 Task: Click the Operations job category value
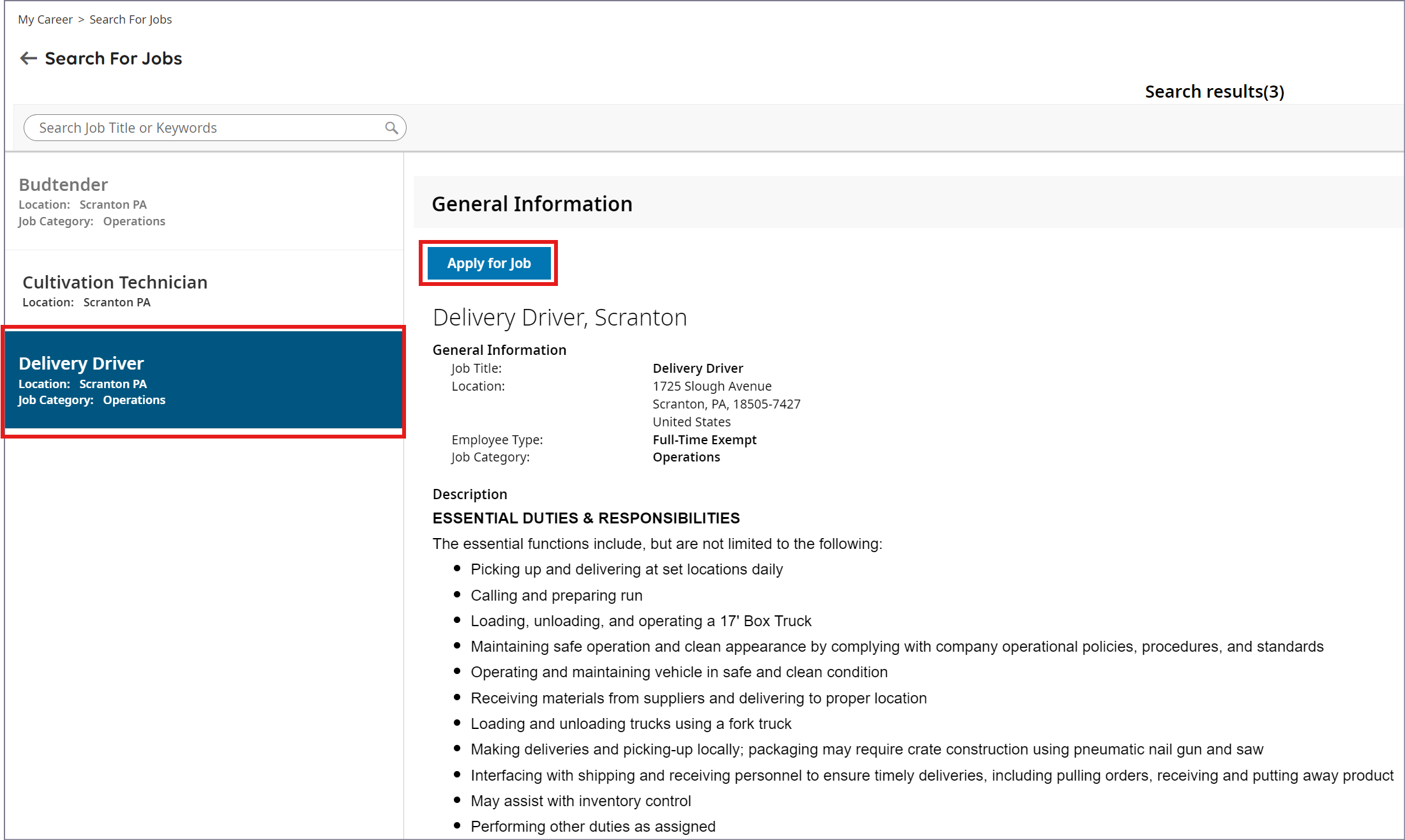point(686,458)
